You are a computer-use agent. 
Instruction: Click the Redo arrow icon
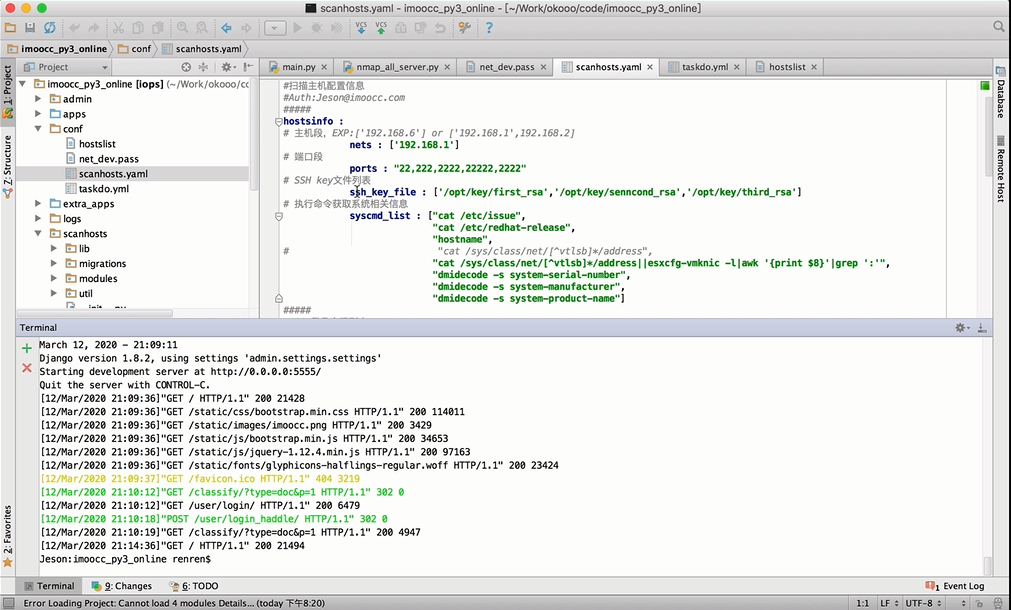pyautogui.click(x=93, y=28)
